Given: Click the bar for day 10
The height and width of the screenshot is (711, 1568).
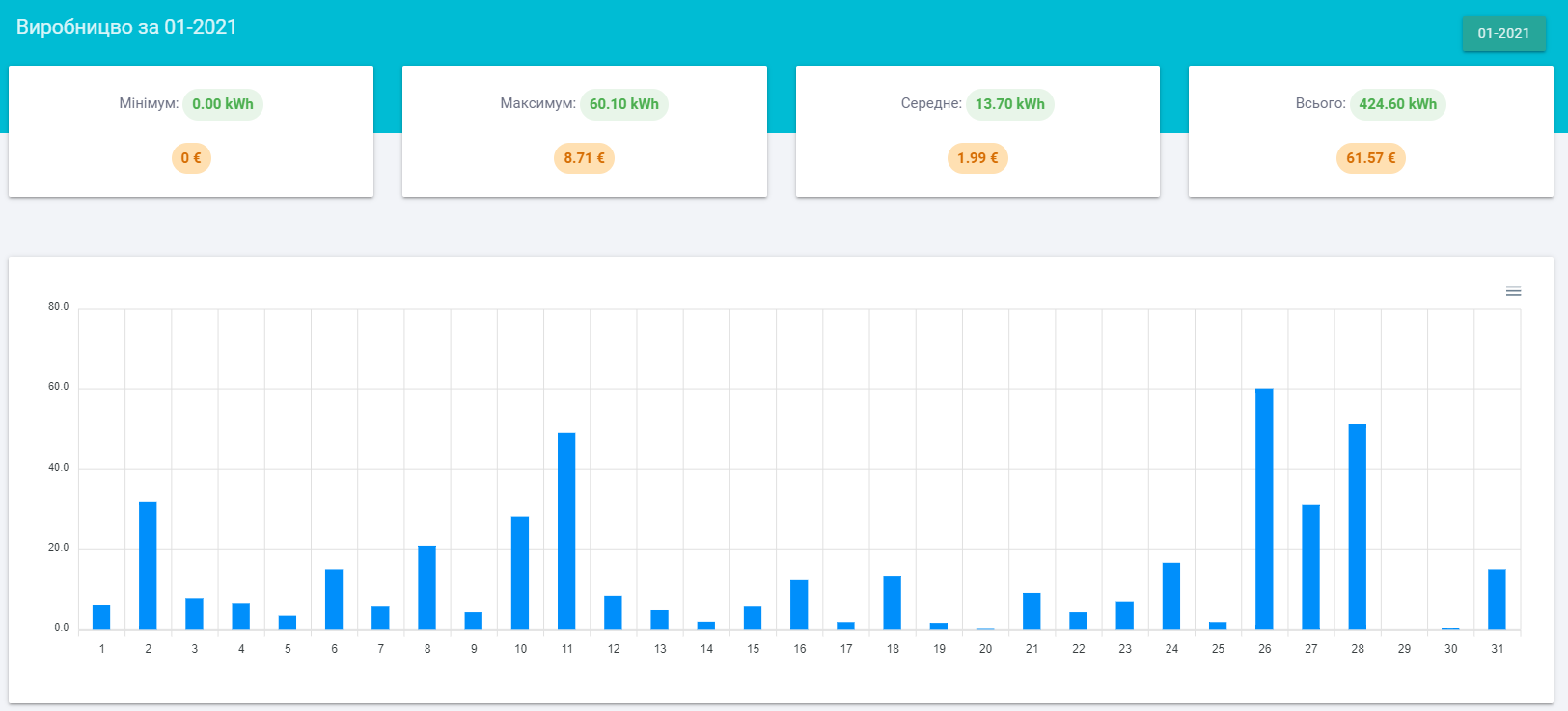Looking at the screenshot, I should [520, 573].
